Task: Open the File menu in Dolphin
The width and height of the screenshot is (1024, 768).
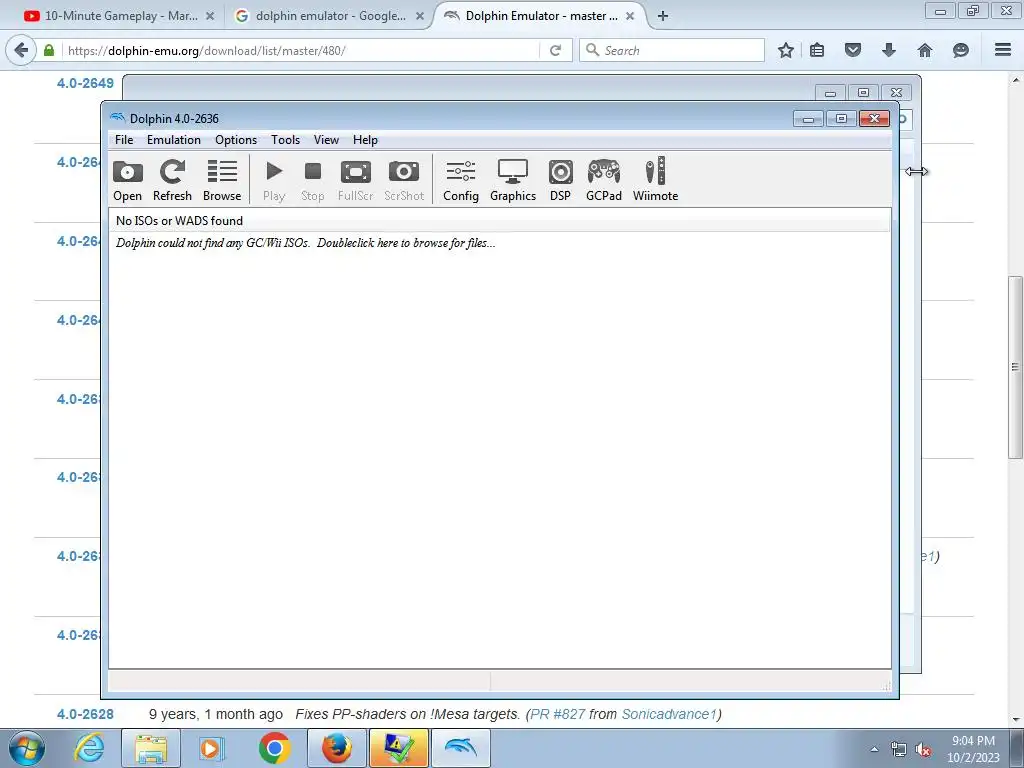Action: (124, 140)
